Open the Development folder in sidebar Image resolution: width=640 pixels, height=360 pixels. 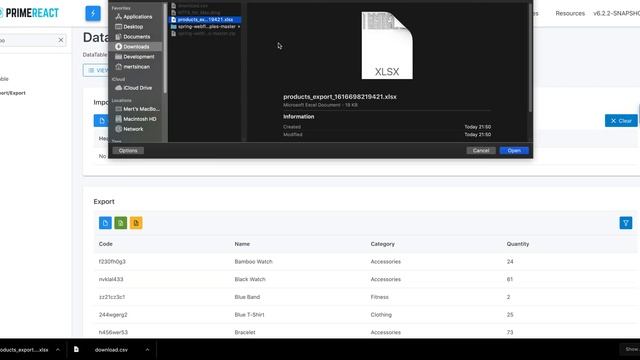coord(138,57)
